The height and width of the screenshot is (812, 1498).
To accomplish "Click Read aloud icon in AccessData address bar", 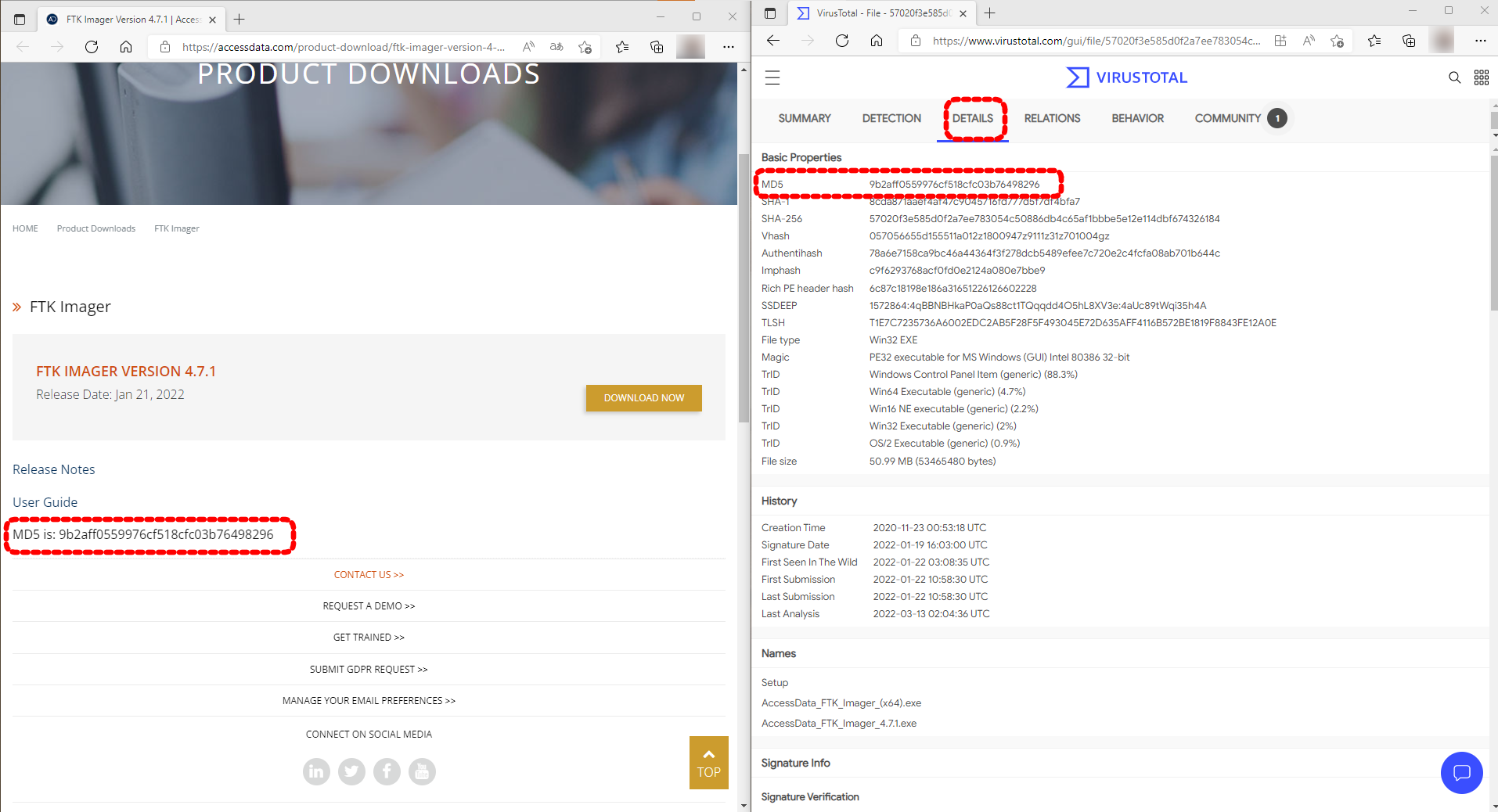I will (x=529, y=47).
